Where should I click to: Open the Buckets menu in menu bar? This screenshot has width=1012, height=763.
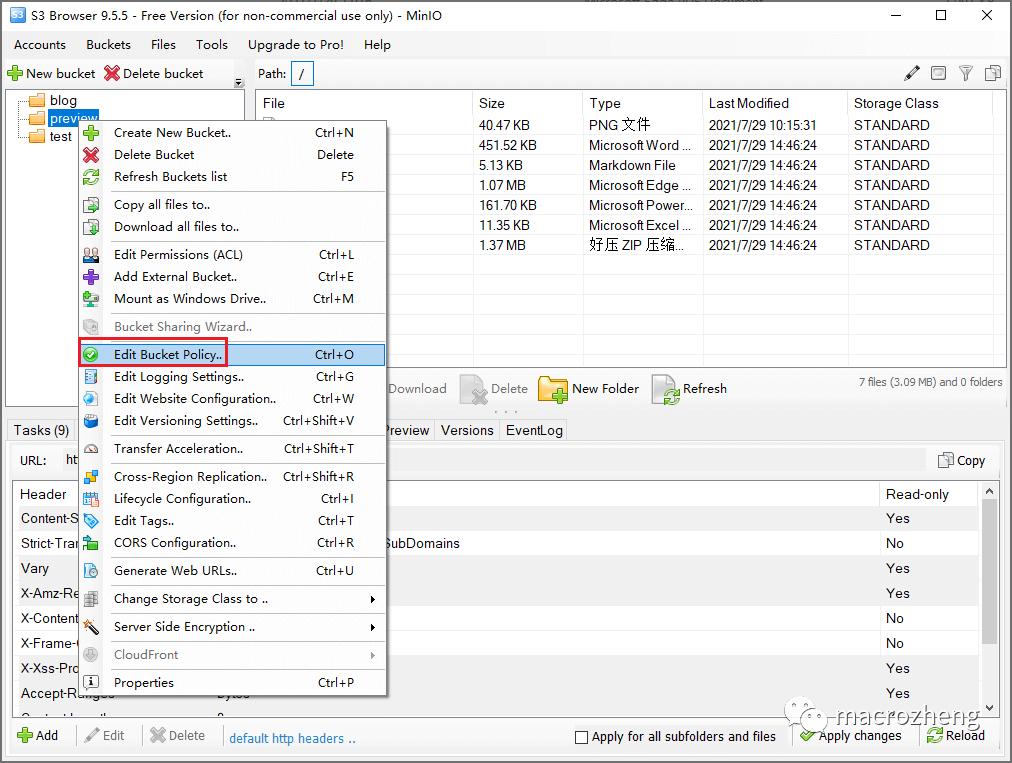pos(108,45)
